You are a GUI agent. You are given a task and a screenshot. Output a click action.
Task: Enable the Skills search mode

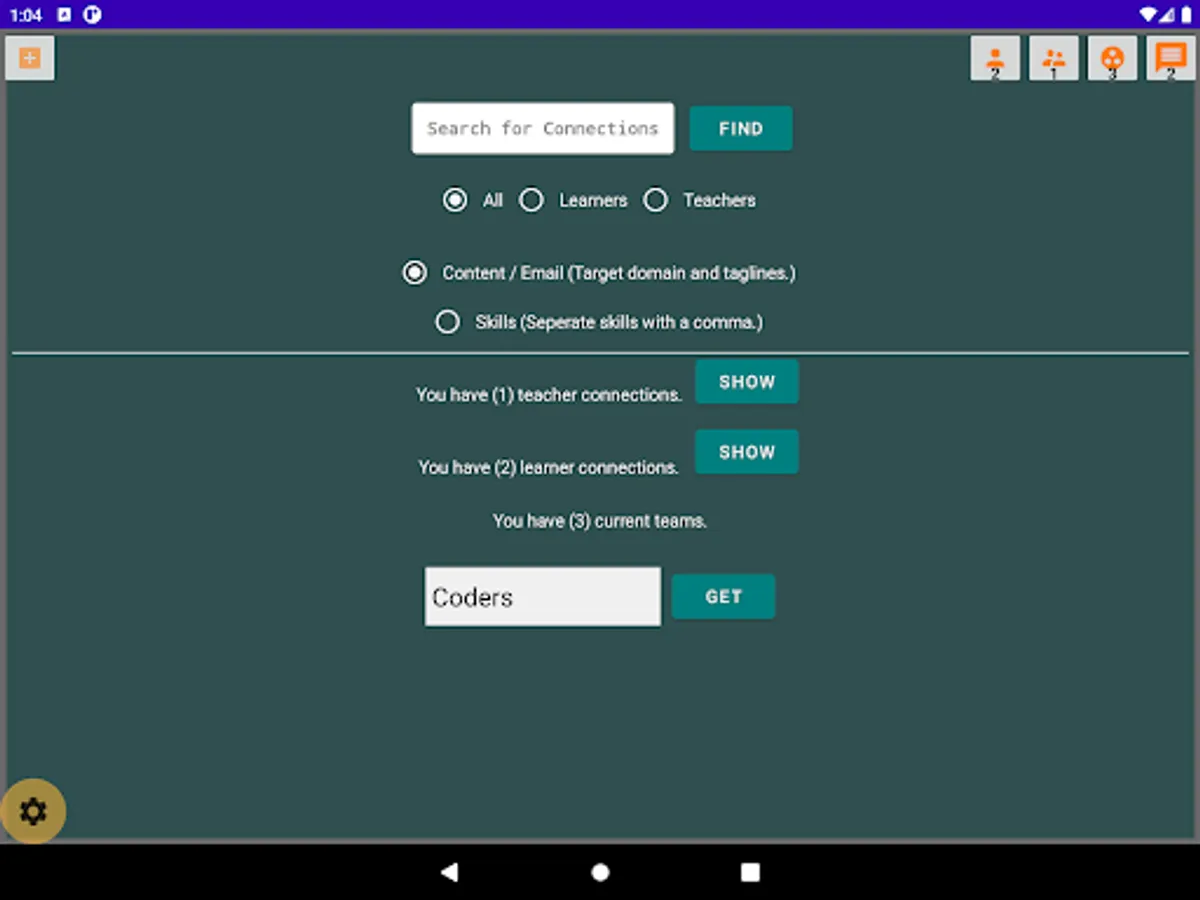(447, 321)
